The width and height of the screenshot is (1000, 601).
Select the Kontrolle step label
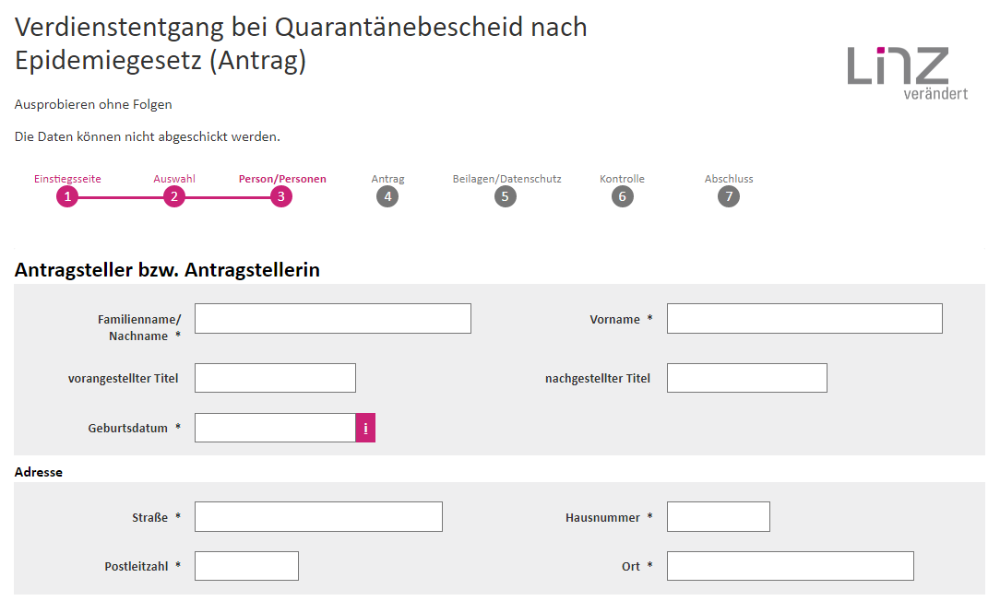click(622, 178)
